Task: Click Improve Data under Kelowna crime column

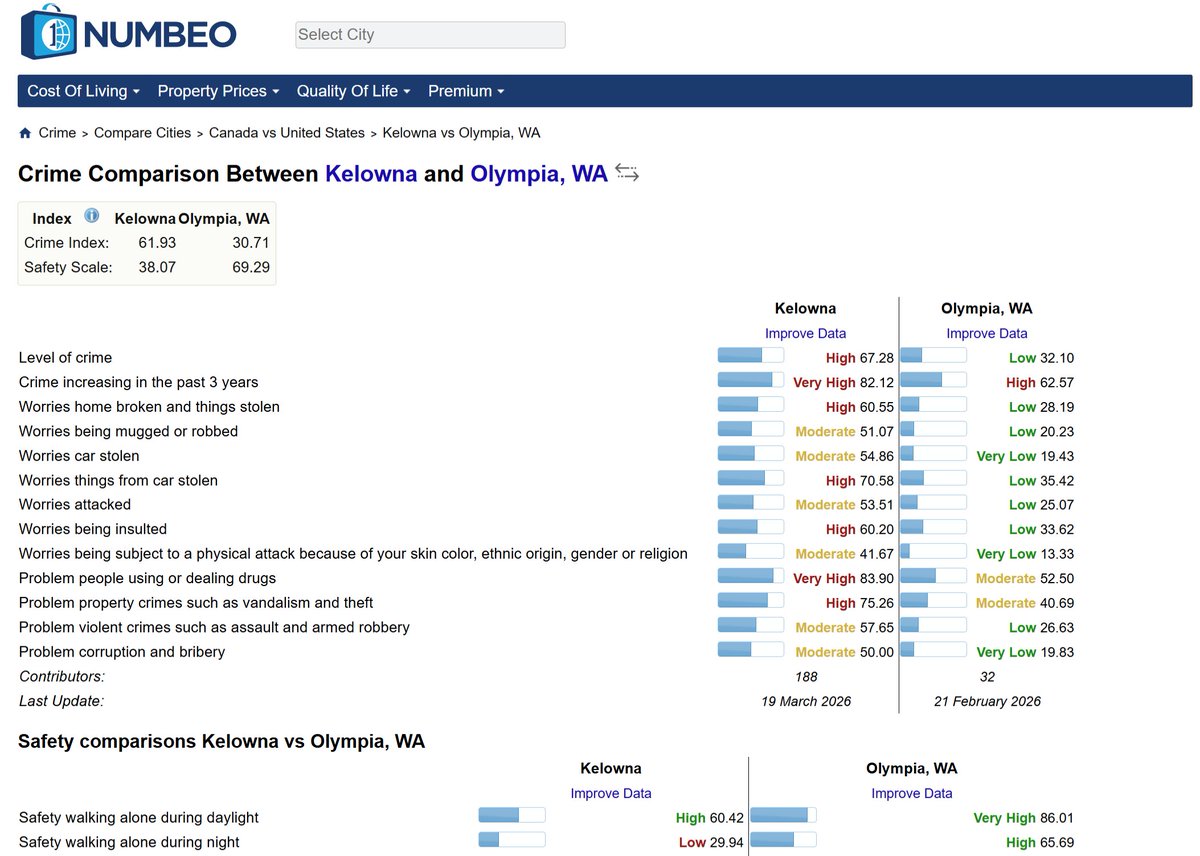Action: (805, 334)
